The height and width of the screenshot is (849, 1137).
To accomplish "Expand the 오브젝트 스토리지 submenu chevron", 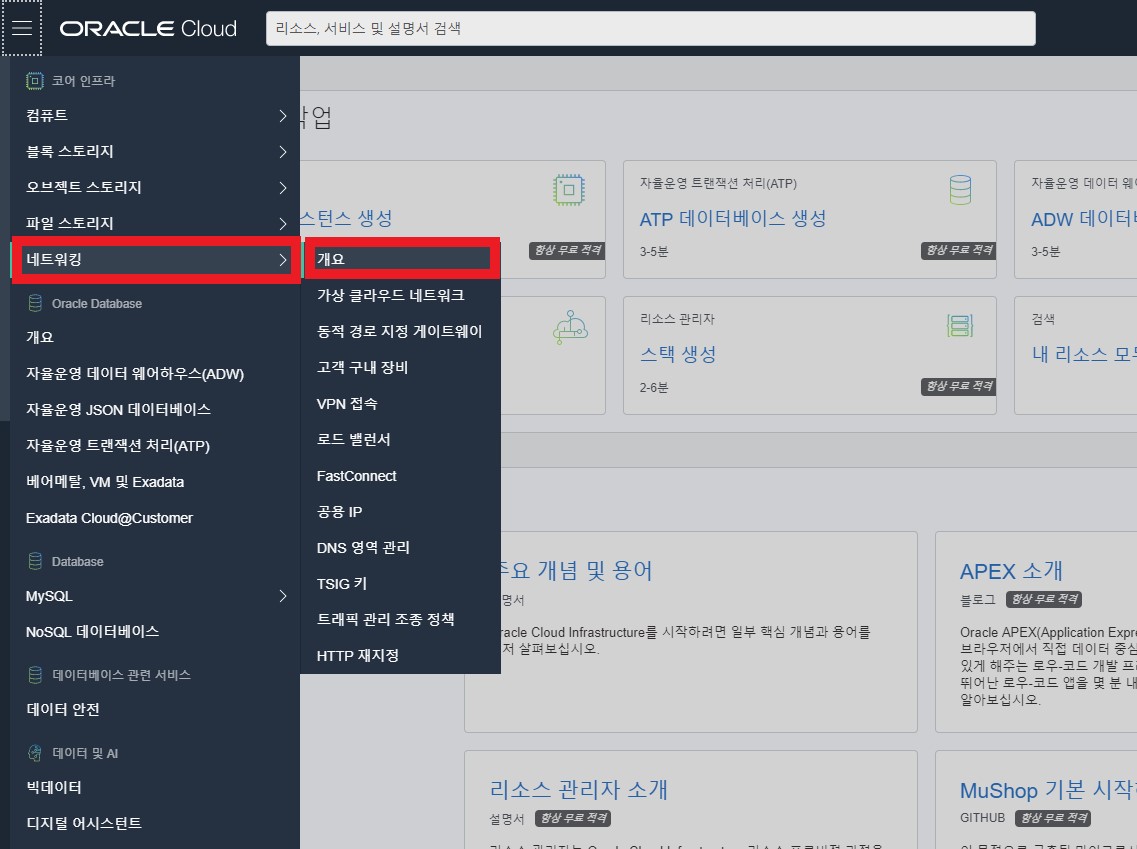I will click(283, 188).
